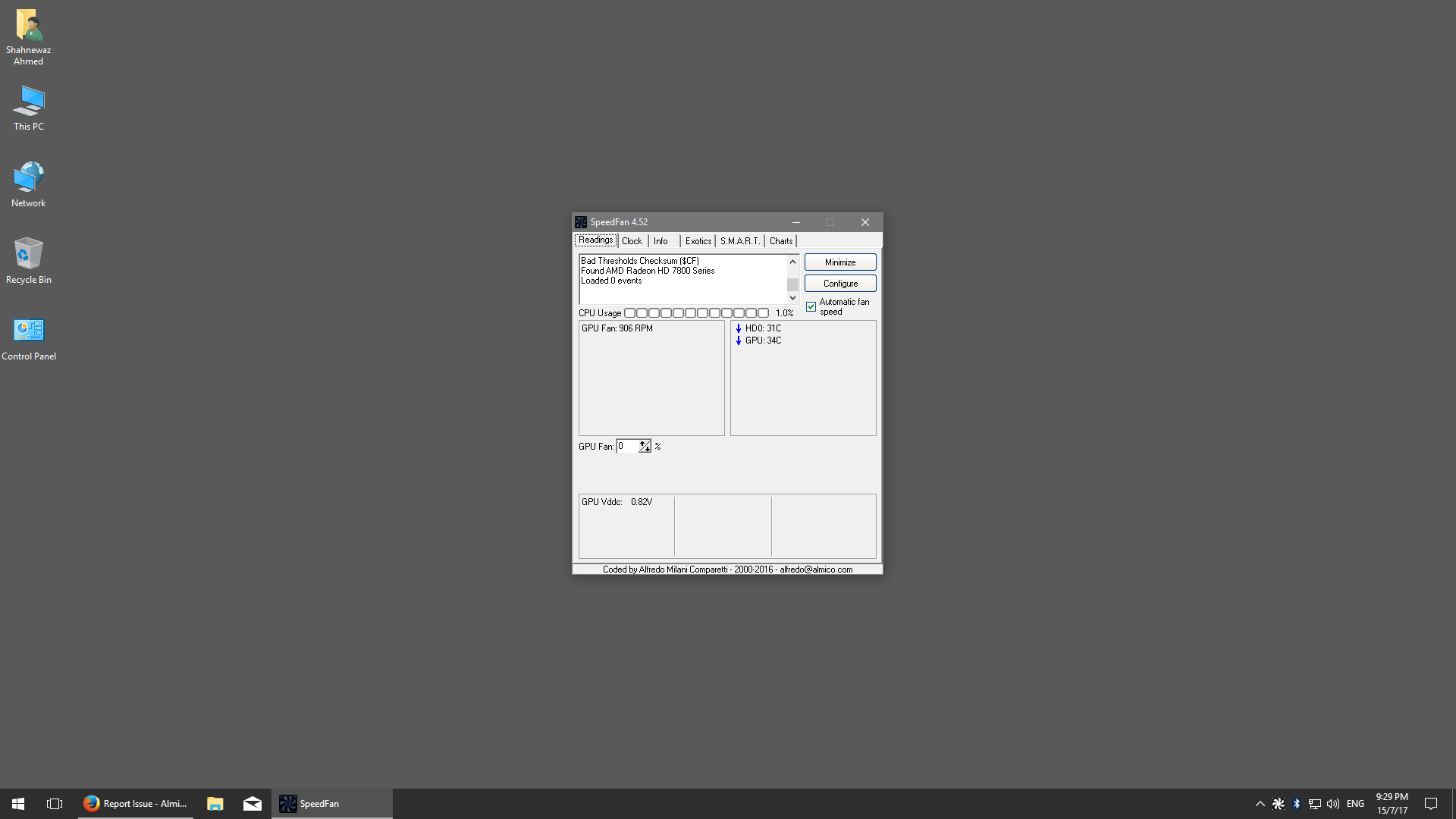Image resolution: width=1456 pixels, height=819 pixels.
Task: Click the 'GPU Vddc: 0.82V' voltage reading
Action: [x=617, y=502]
